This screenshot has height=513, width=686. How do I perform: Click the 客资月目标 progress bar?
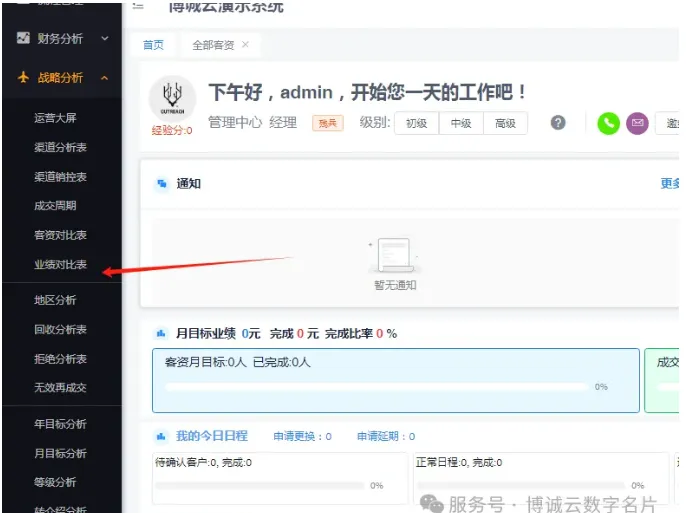tap(376, 386)
